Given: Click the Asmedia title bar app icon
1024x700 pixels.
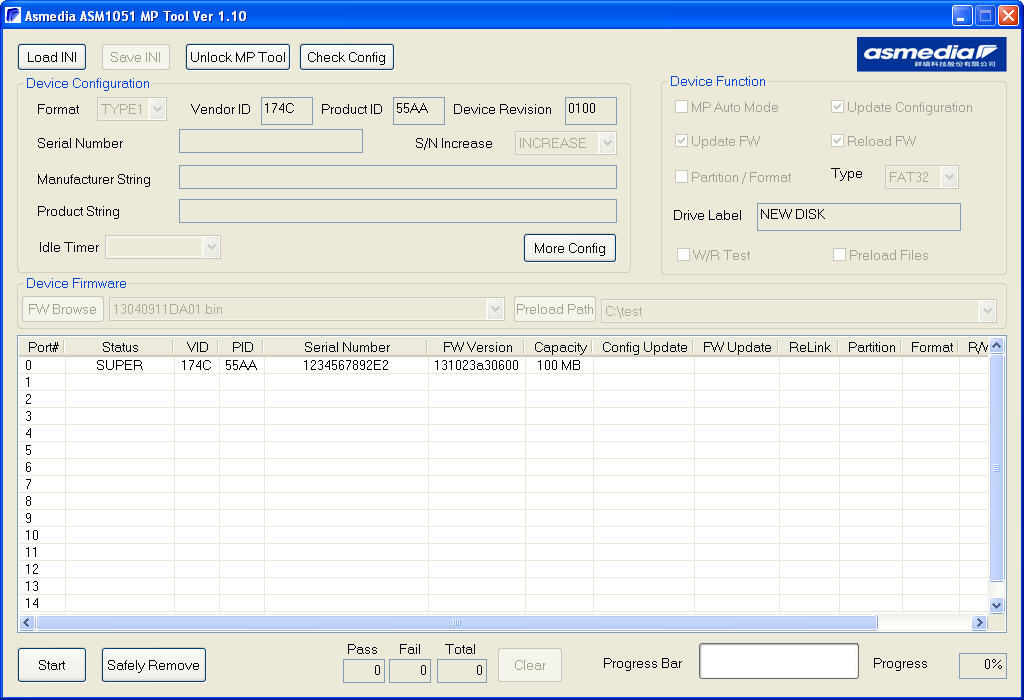Looking at the screenshot, I should pos(12,16).
